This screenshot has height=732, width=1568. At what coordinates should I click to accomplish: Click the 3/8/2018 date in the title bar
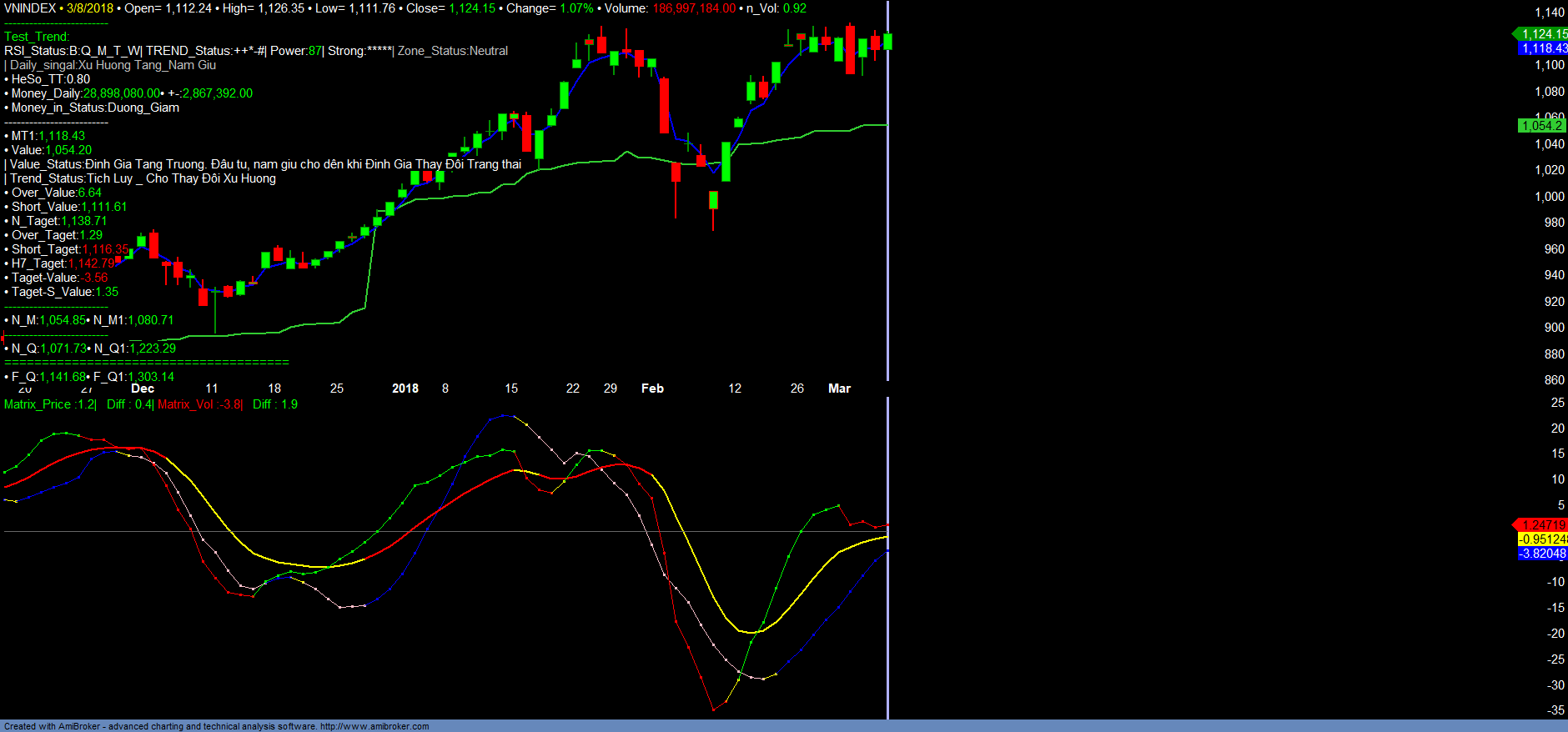point(90,8)
